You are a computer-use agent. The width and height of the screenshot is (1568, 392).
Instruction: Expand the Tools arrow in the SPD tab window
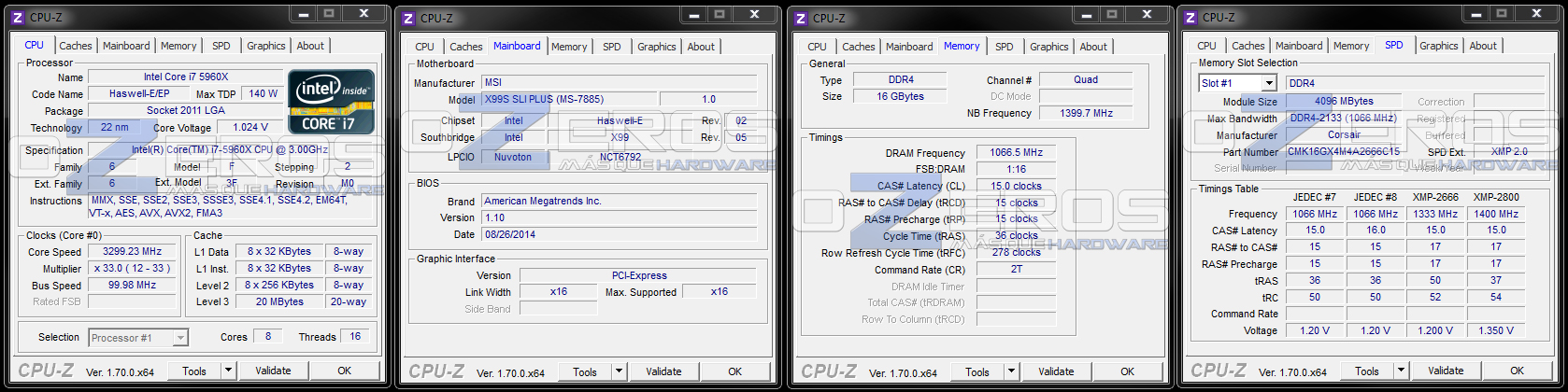pos(1401,371)
